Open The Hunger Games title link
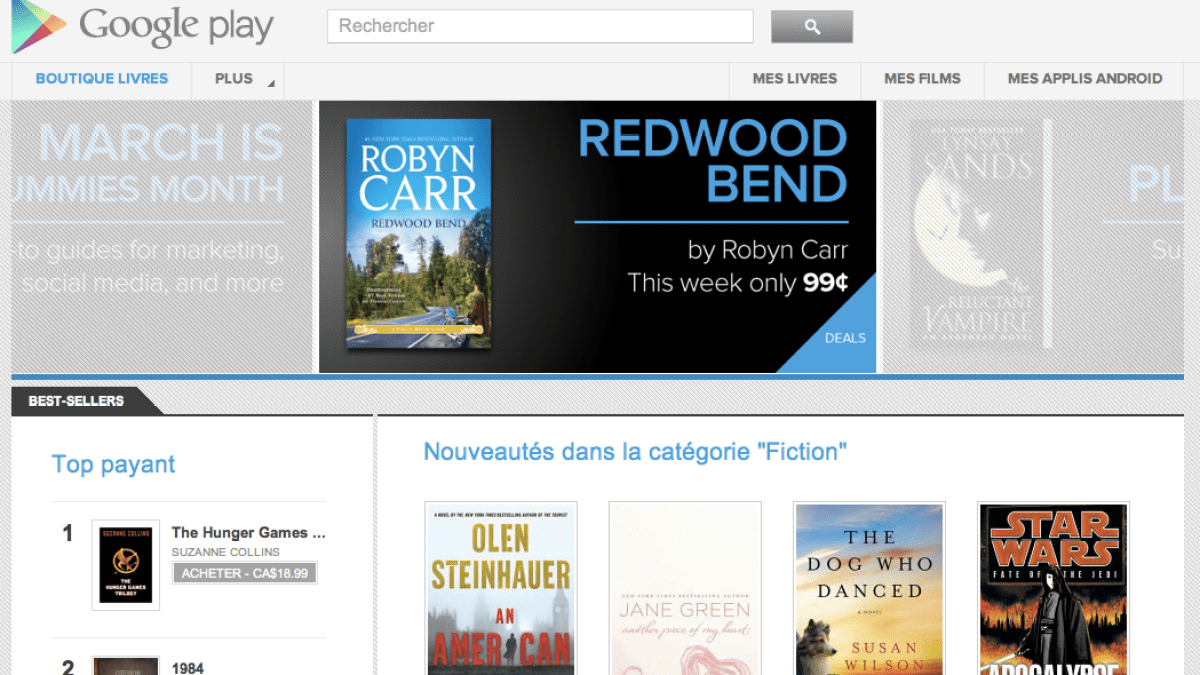This screenshot has width=1200, height=675. click(x=248, y=533)
